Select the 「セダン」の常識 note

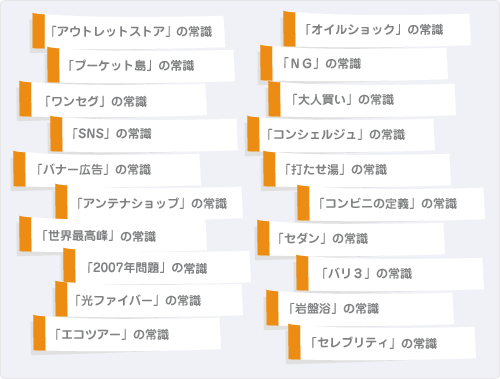click(x=351, y=238)
